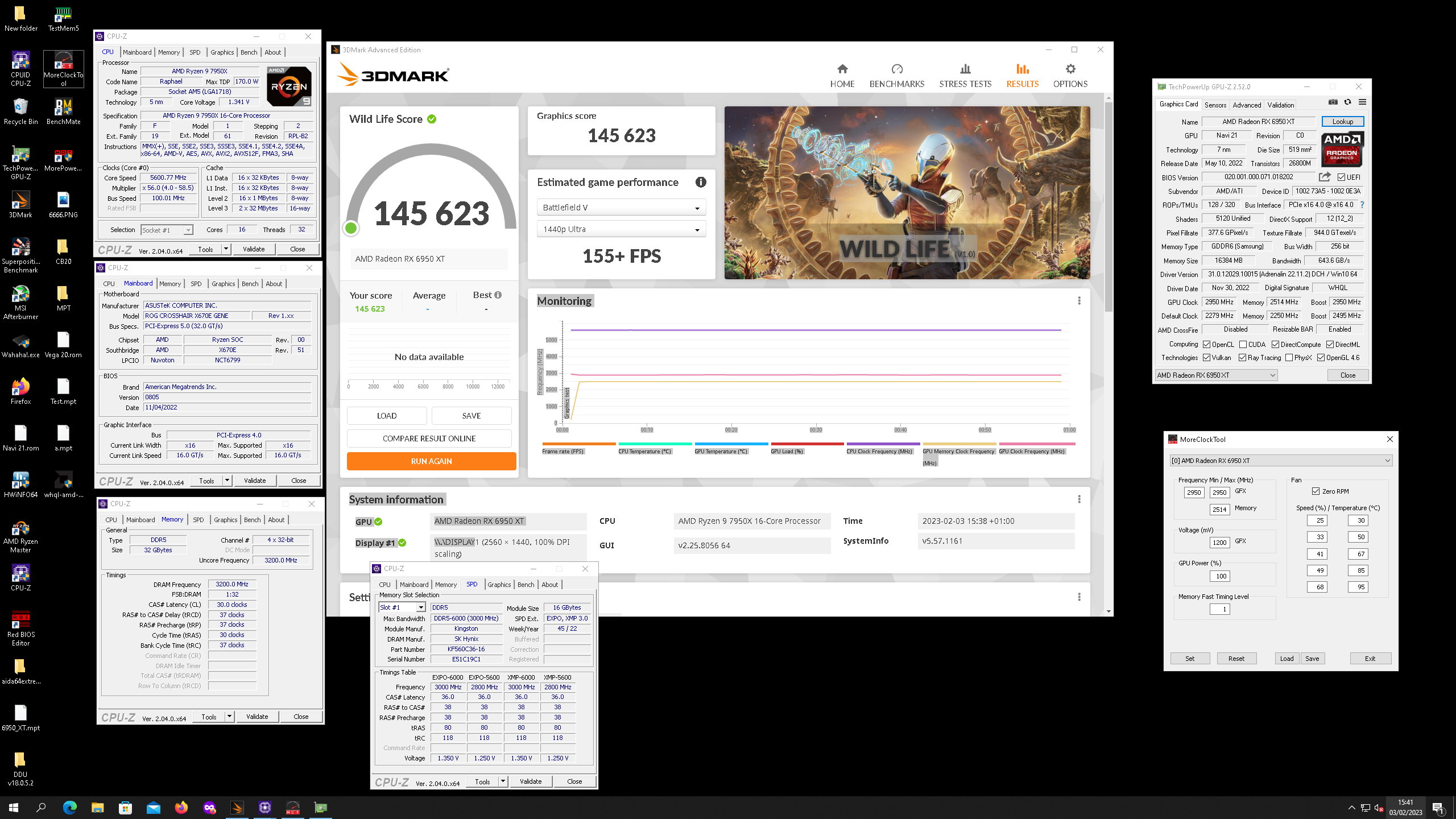Open Bench tab in top CPU-Z window
Image resolution: width=1456 pixels, height=819 pixels.
249,52
